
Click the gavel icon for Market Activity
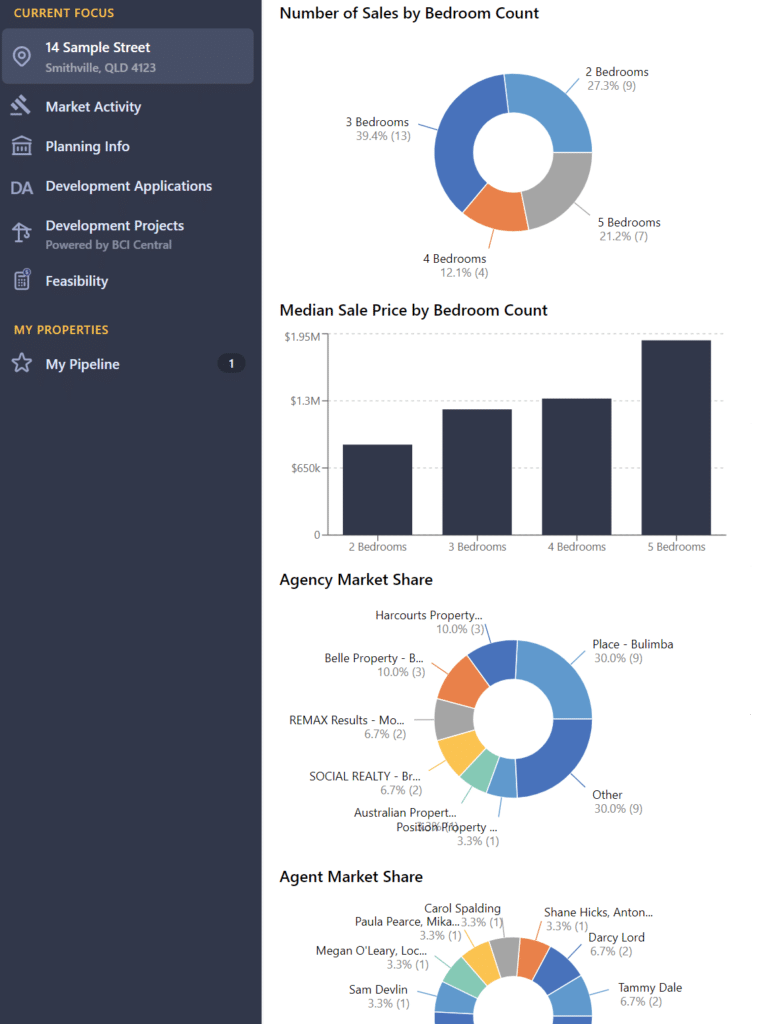[21, 106]
